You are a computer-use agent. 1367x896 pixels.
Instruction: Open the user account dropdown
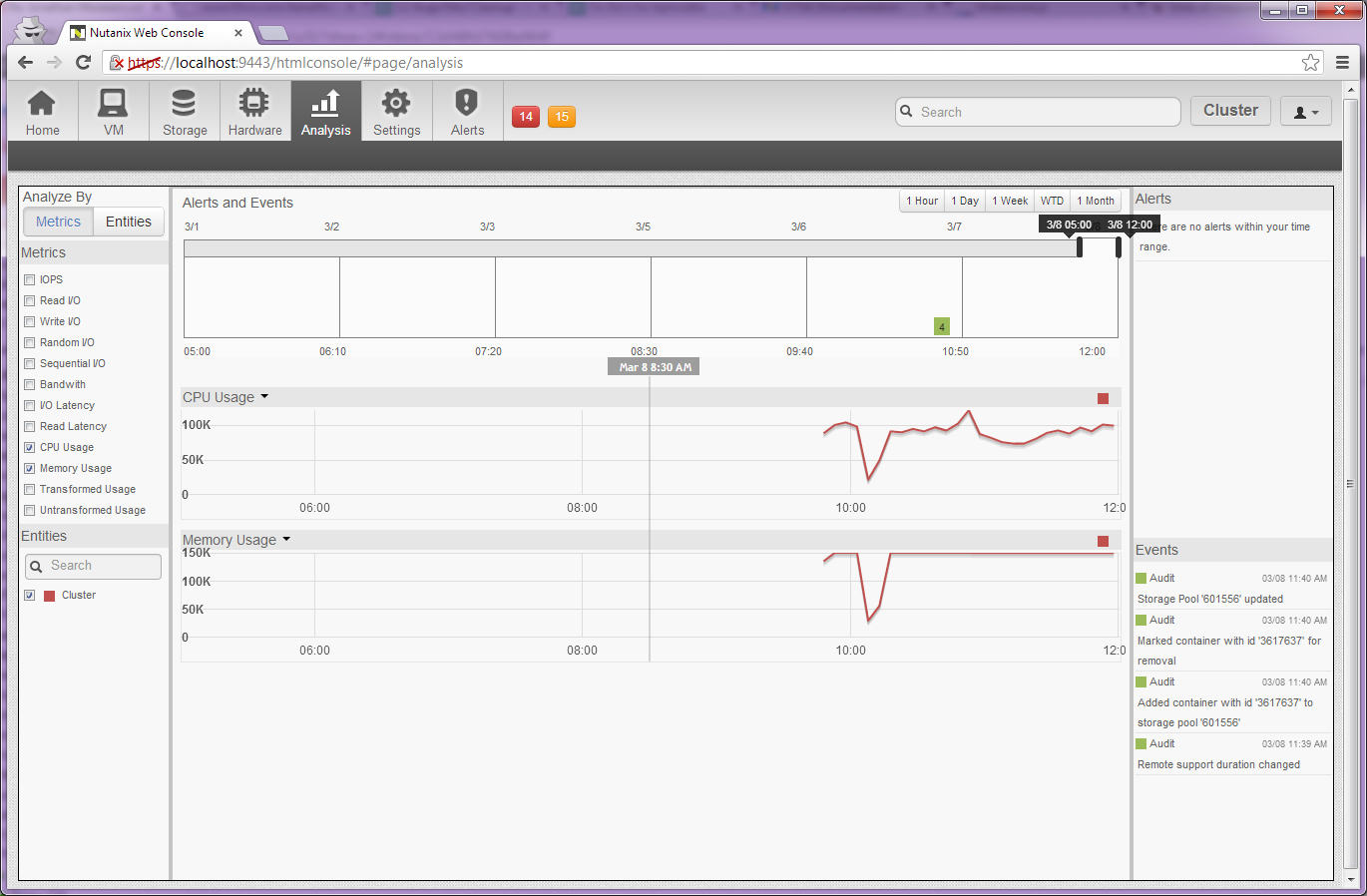(x=1304, y=112)
